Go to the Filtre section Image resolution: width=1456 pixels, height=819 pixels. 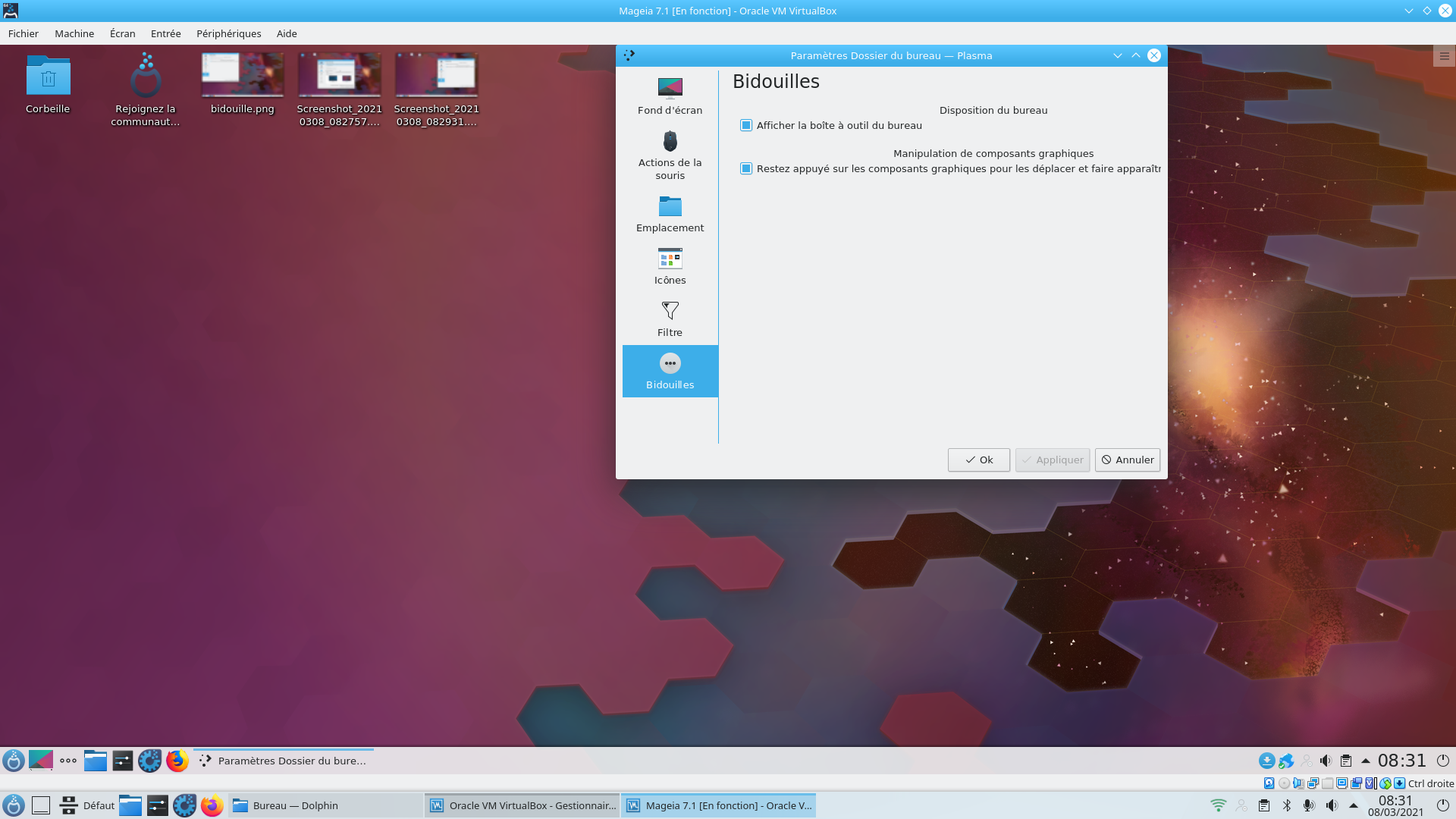pyautogui.click(x=670, y=318)
